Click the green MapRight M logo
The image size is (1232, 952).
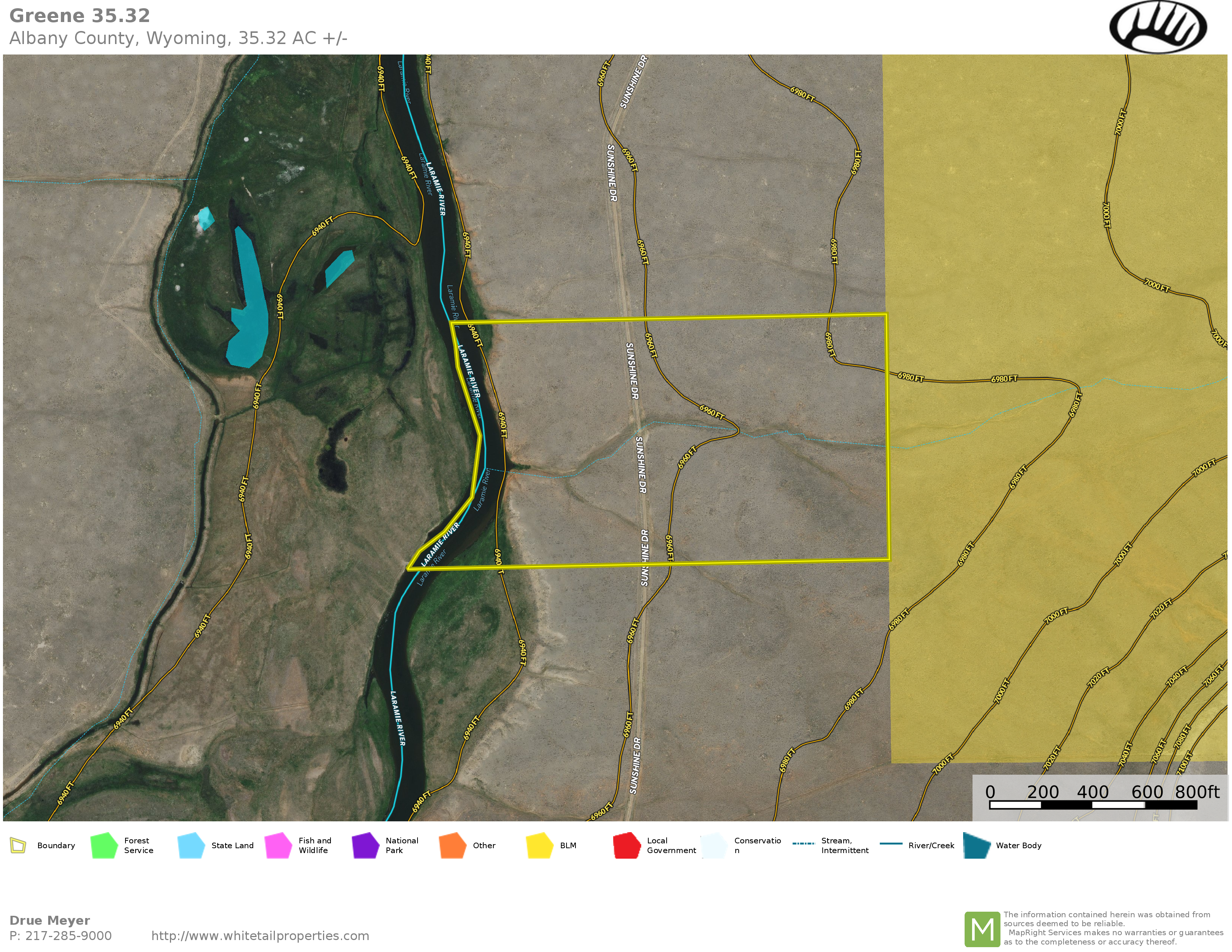982,929
